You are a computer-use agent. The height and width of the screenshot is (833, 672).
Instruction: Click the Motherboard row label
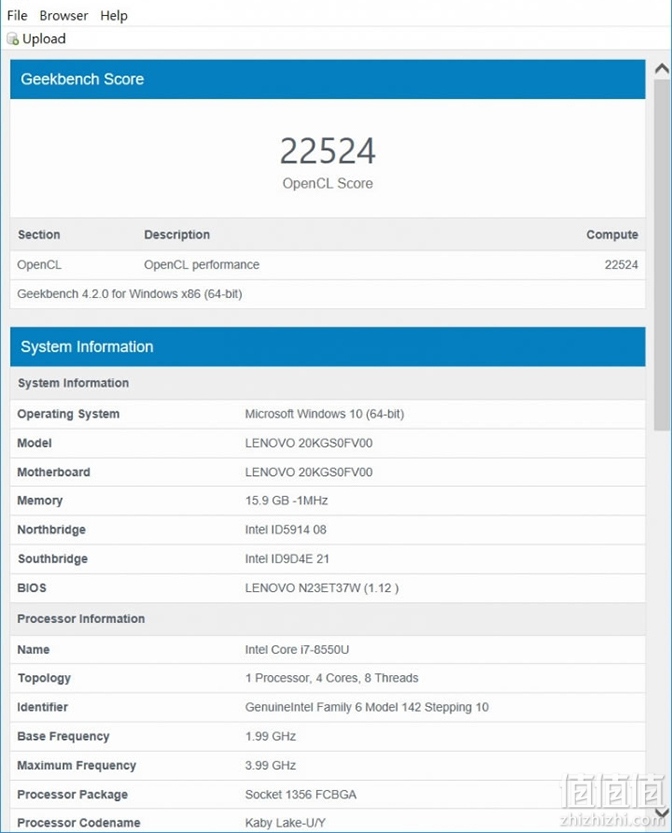pyautogui.click(x=54, y=472)
